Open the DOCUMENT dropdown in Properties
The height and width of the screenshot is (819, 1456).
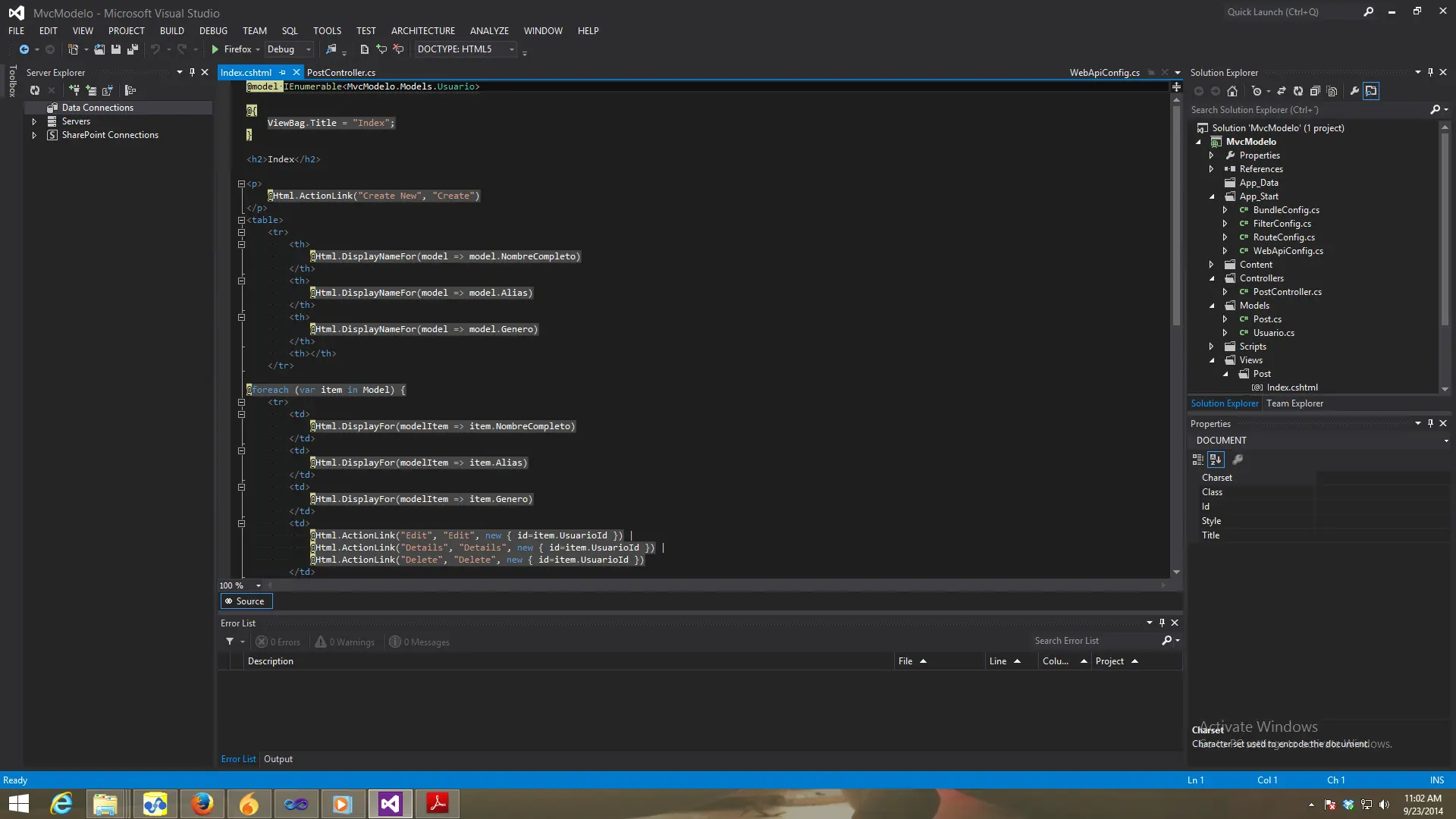coord(1320,441)
